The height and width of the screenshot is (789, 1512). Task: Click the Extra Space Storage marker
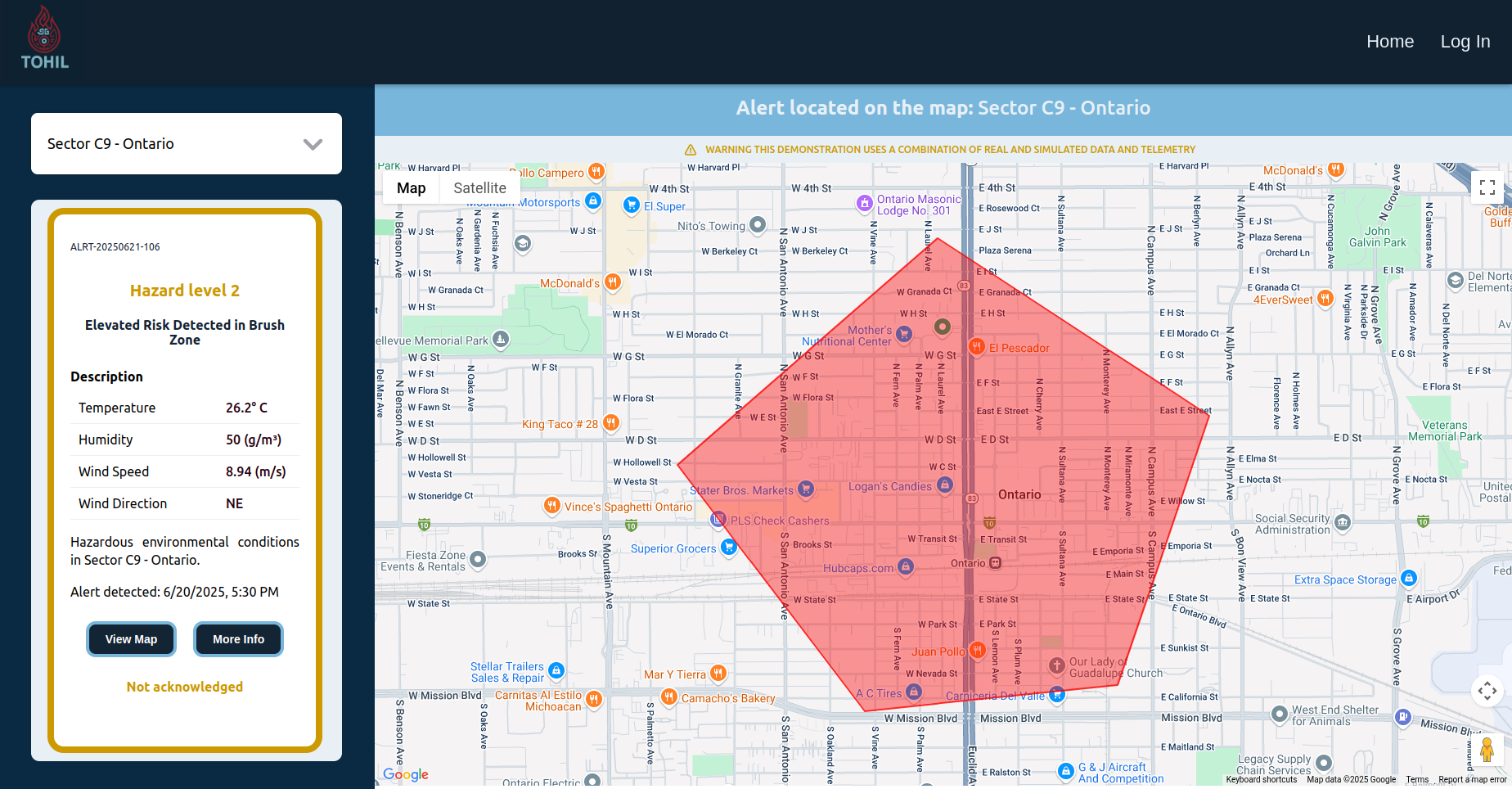pos(1408,578)
